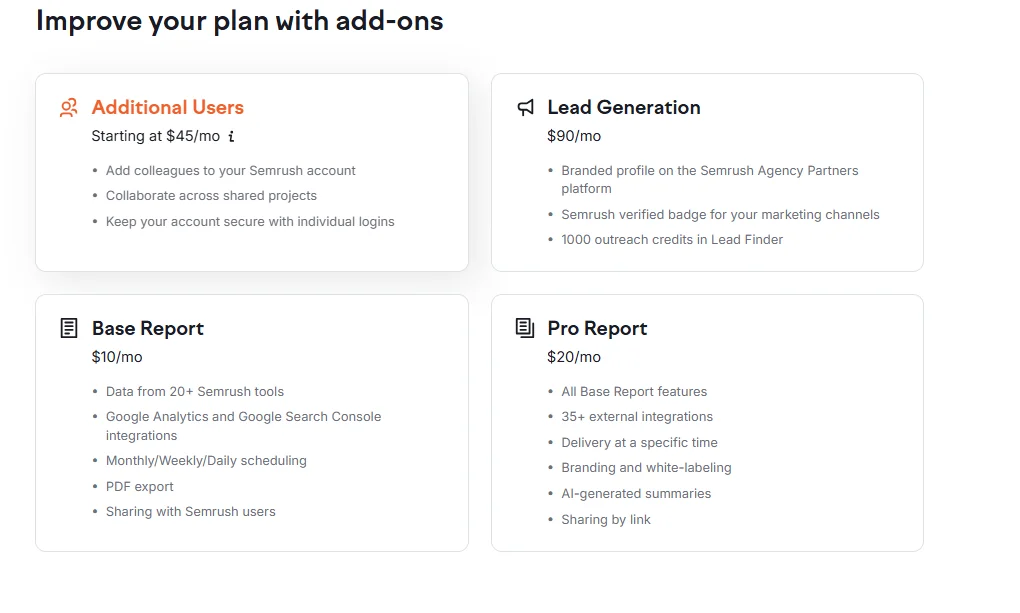
Task: Click "AI-generated summaries" feature line
Action: coord(636,493)
